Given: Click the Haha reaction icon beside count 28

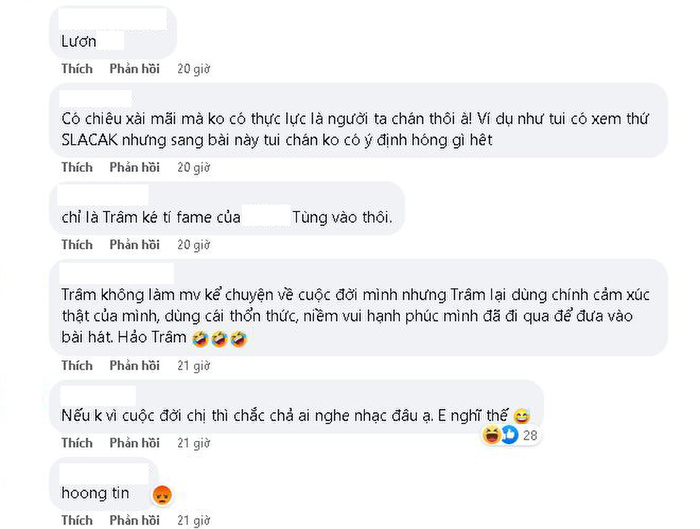Looking at the screenshot, I should click(x=491, y=435).
